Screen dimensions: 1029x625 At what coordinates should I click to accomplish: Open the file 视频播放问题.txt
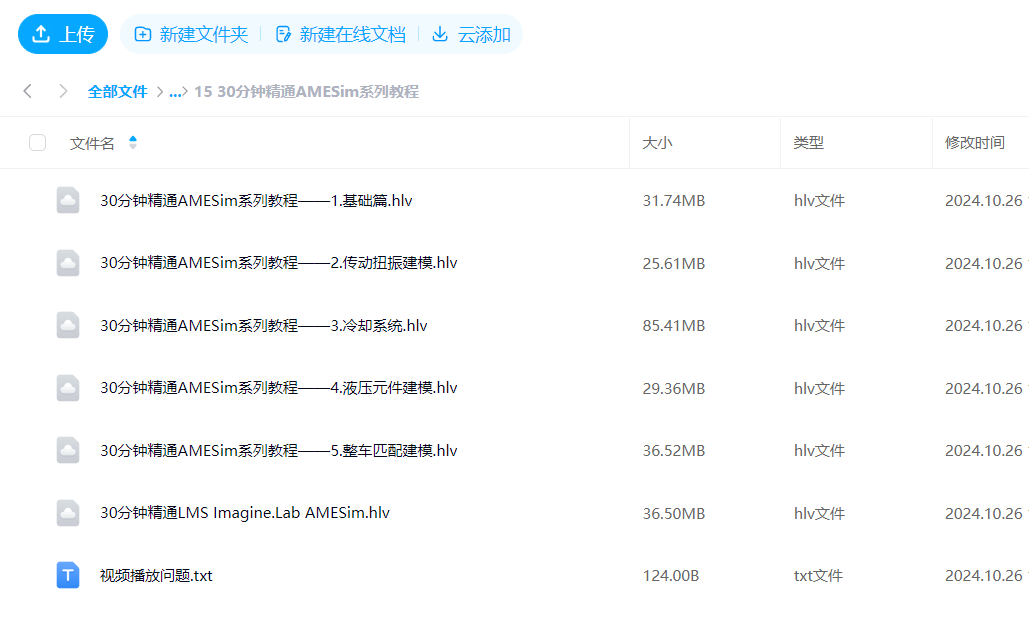(x=156, y=575)
